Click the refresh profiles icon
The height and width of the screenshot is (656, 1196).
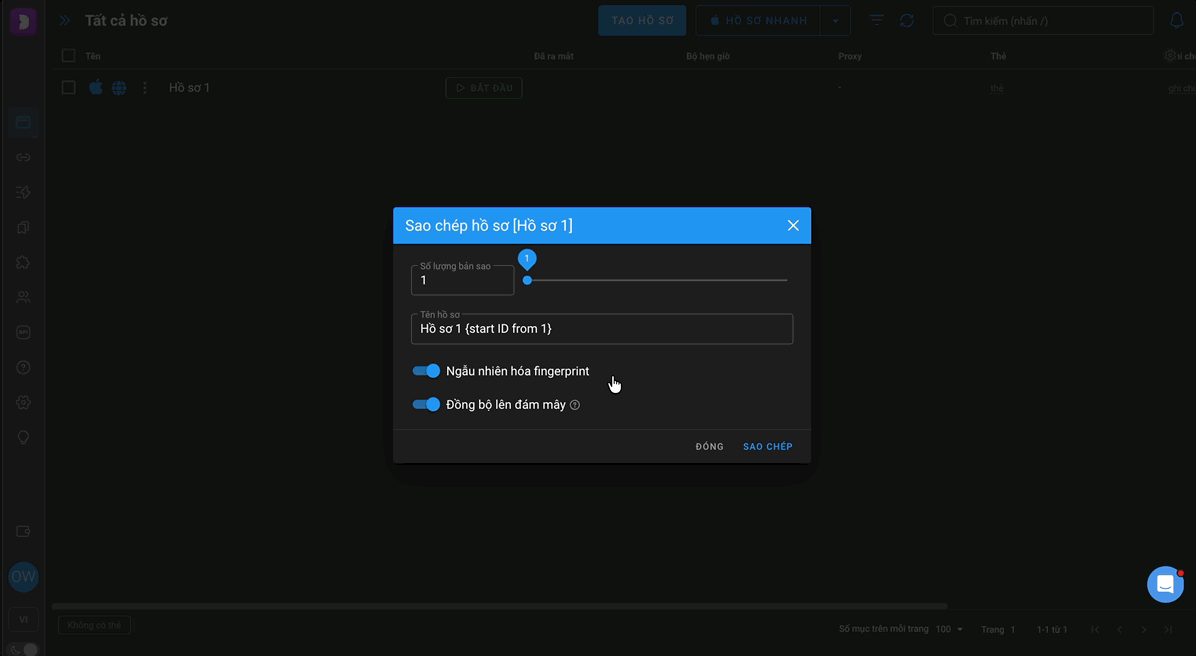point(907,21)
